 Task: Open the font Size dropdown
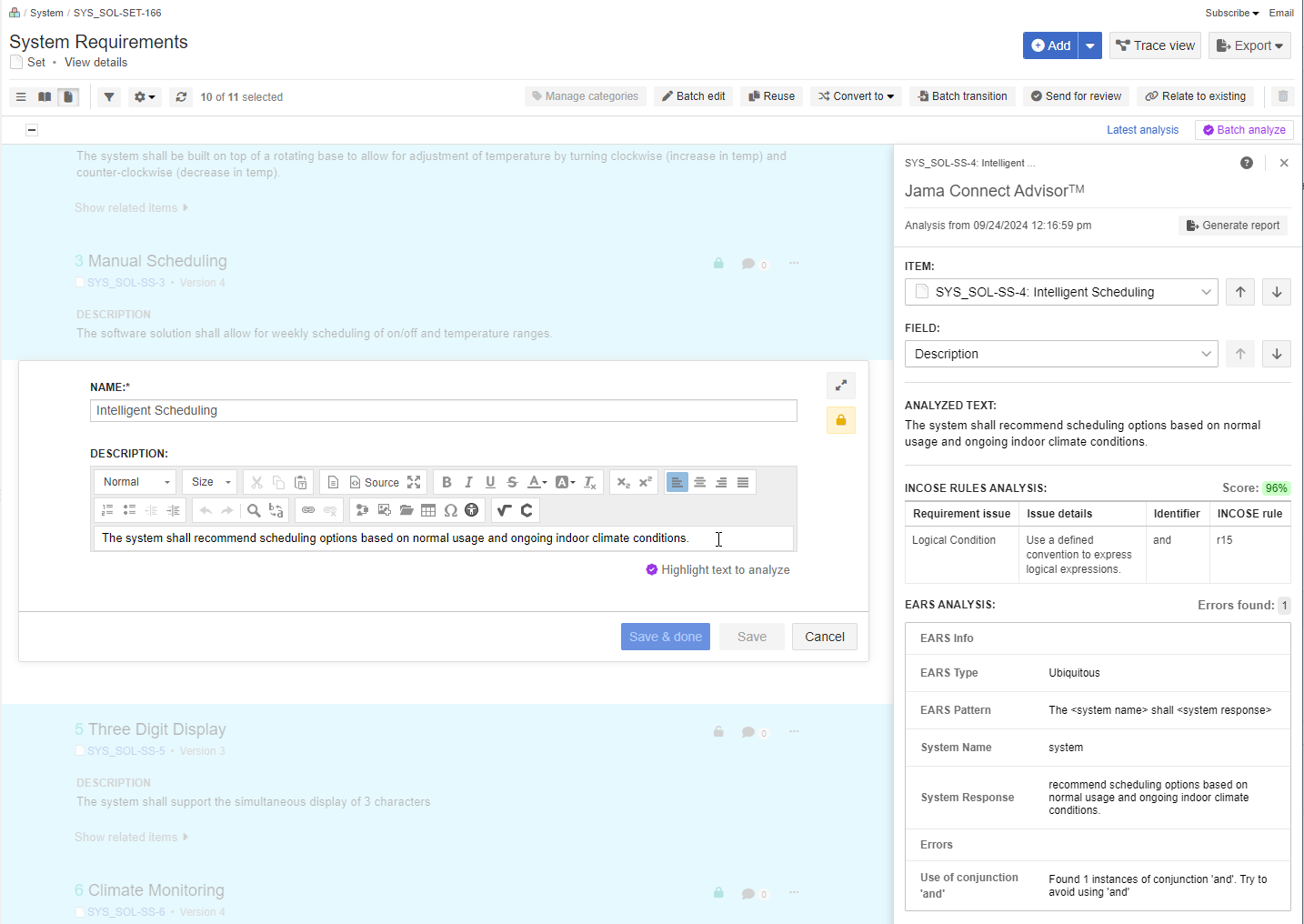pos(210,482)
